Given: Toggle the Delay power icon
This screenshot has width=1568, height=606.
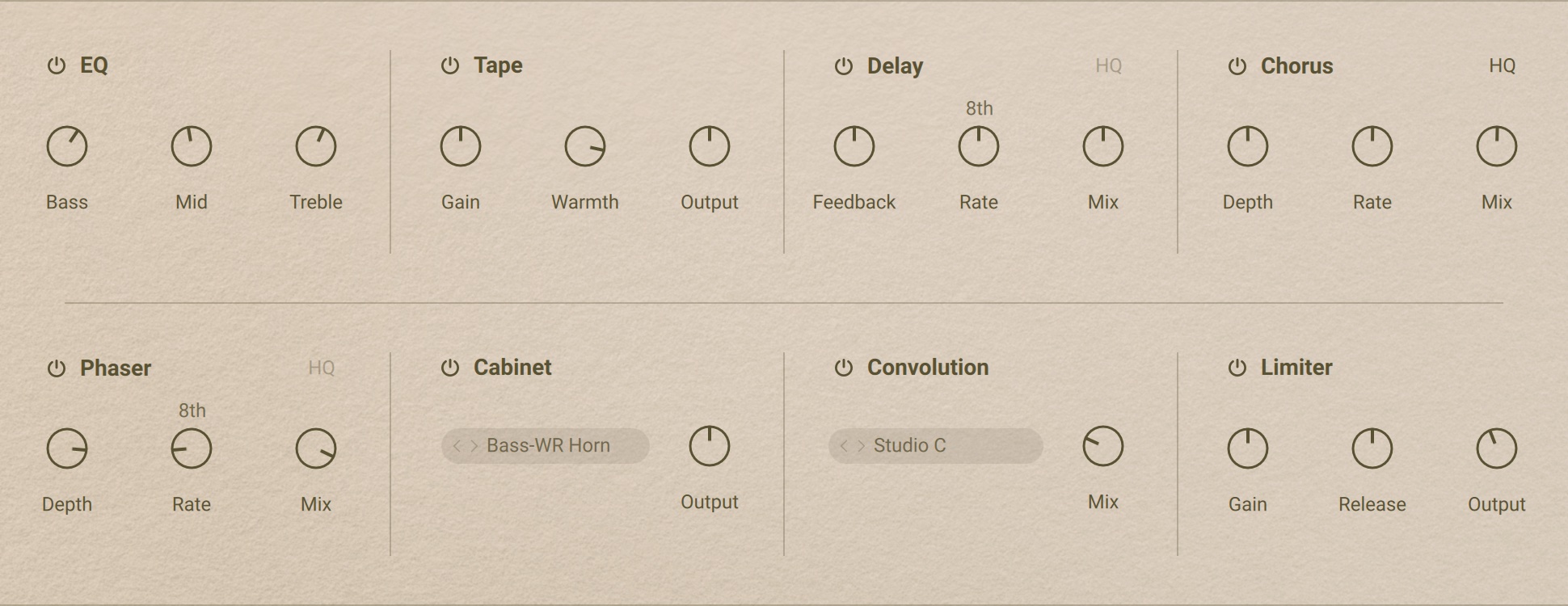Looking at the screenshot, I should pos(844,66).
